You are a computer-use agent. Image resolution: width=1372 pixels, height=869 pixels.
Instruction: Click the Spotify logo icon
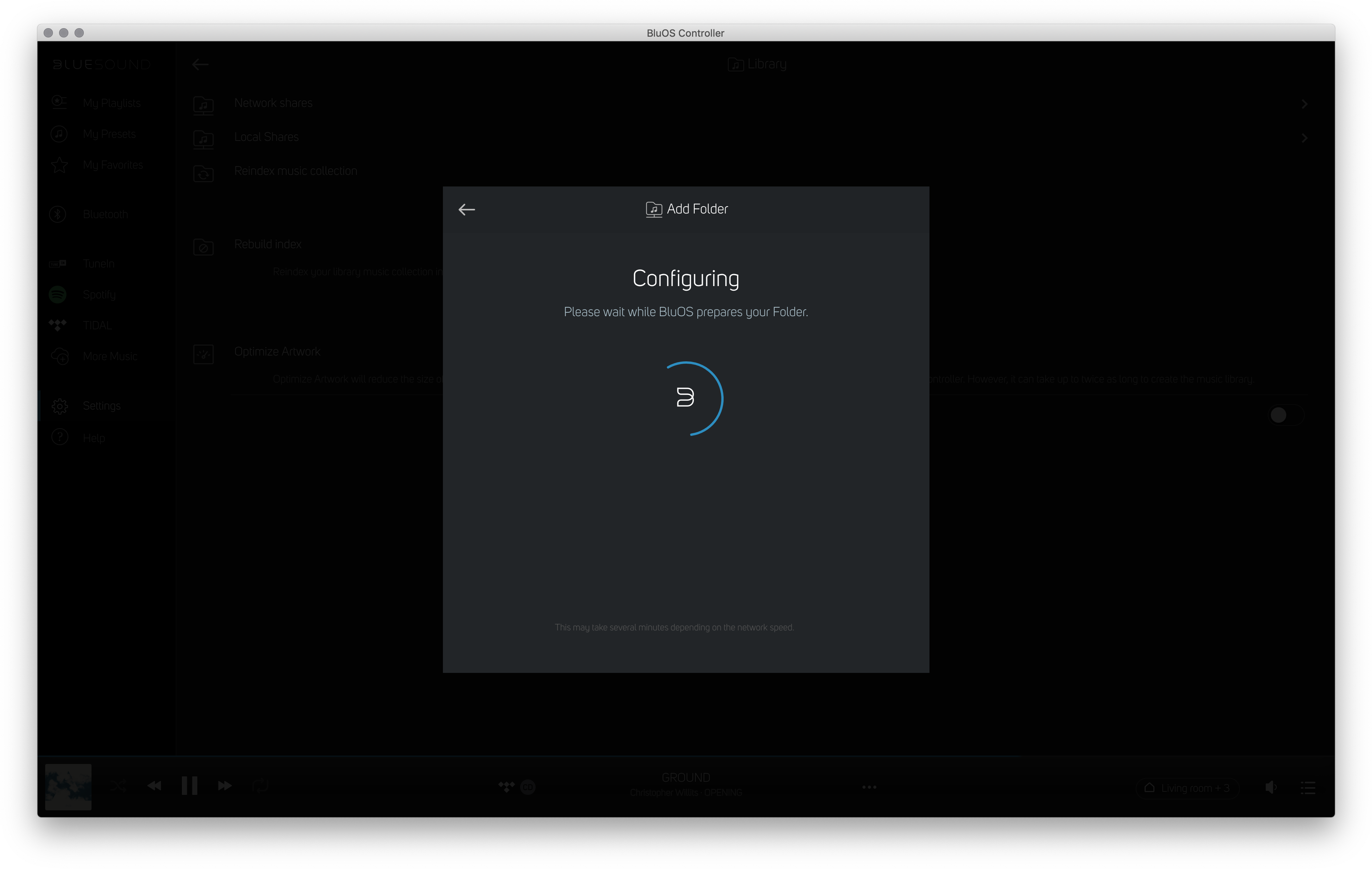point(58,295)
